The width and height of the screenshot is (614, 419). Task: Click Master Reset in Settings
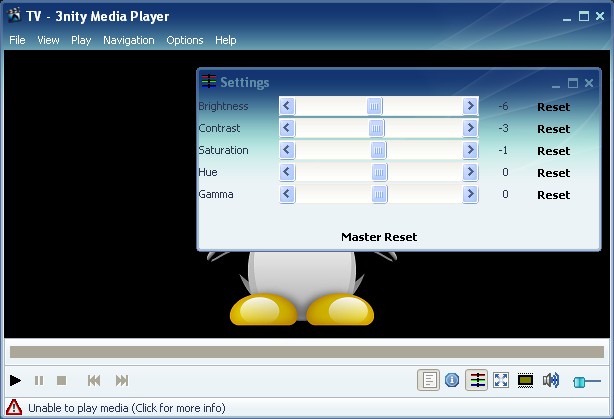point(379,237)
